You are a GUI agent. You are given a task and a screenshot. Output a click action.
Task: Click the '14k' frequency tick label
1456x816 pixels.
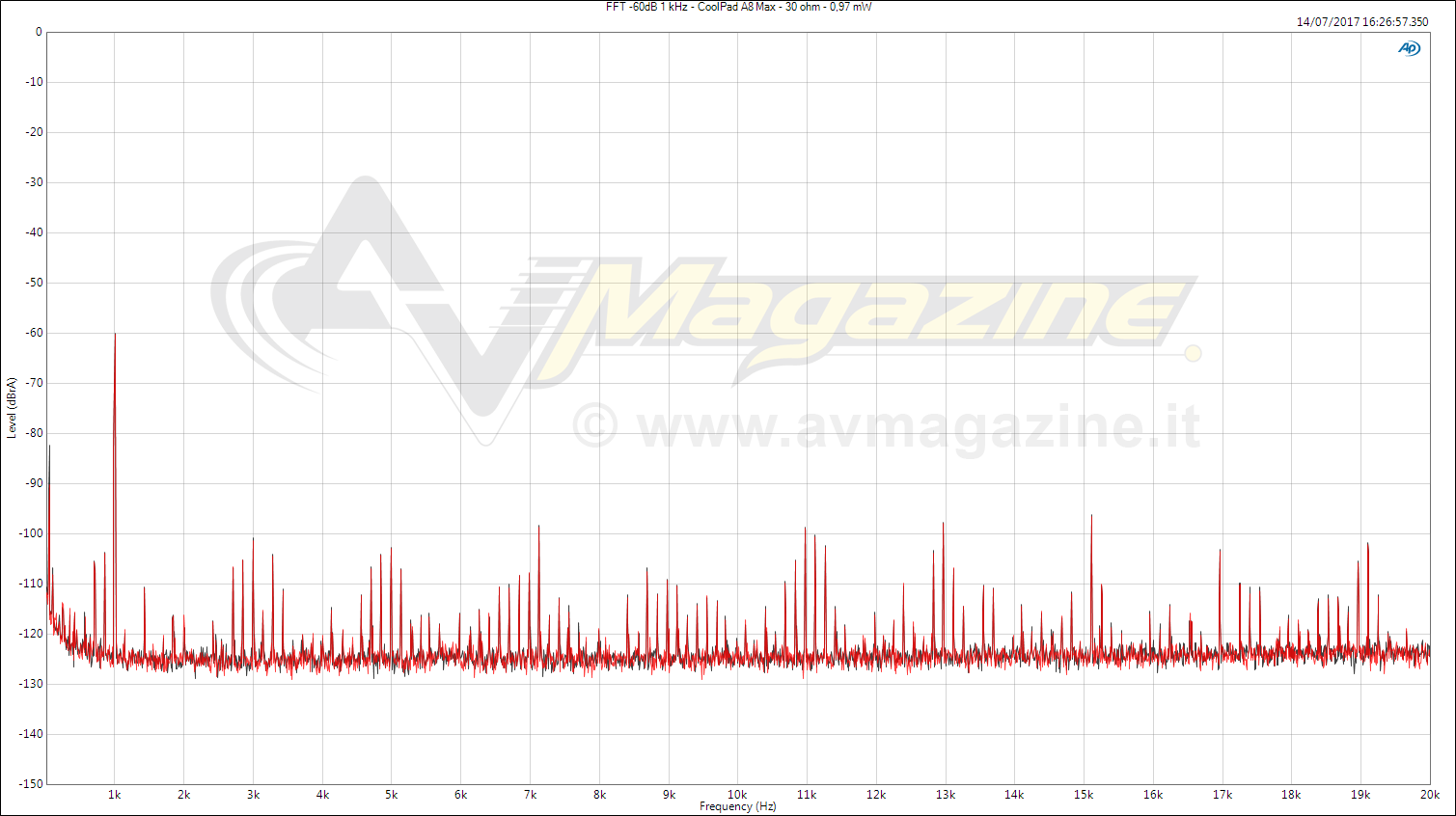[x=1014, y=795]
